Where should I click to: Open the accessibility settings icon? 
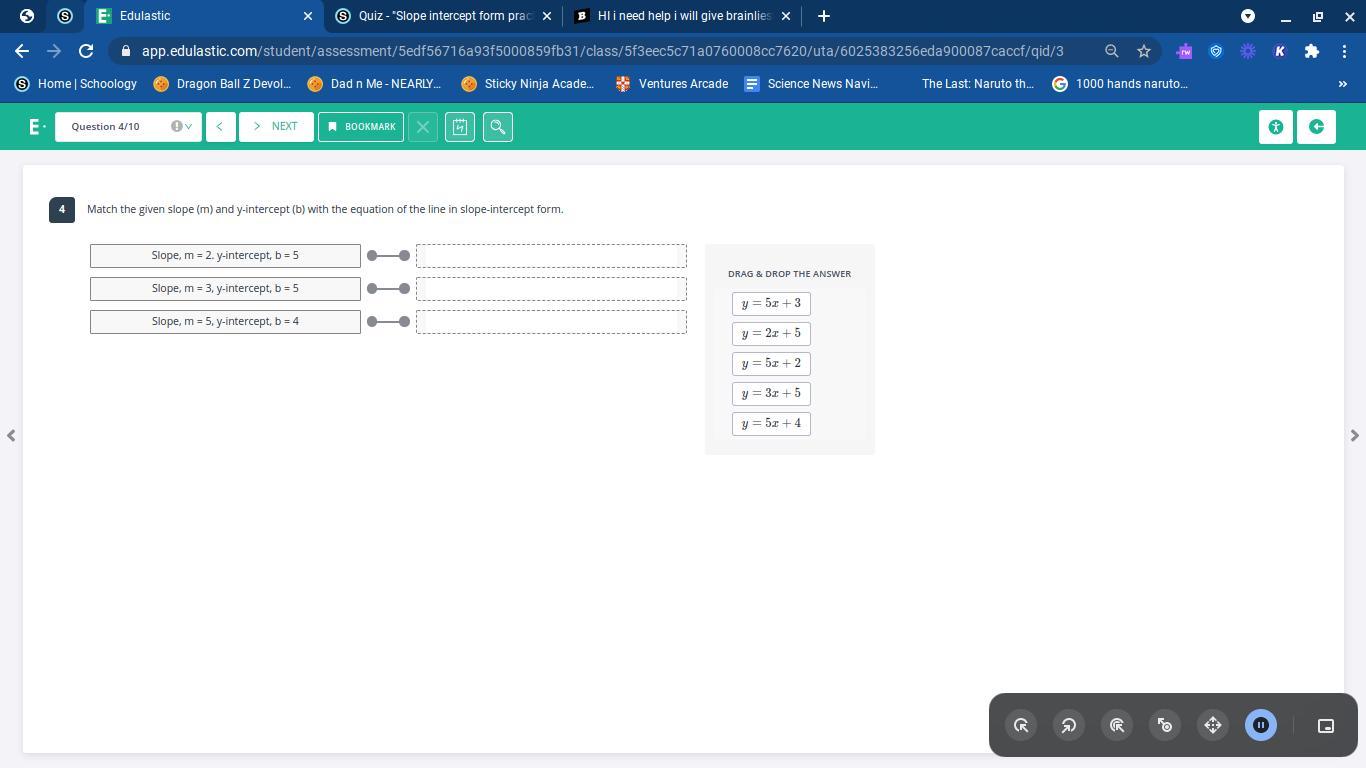click(1276, 127)
